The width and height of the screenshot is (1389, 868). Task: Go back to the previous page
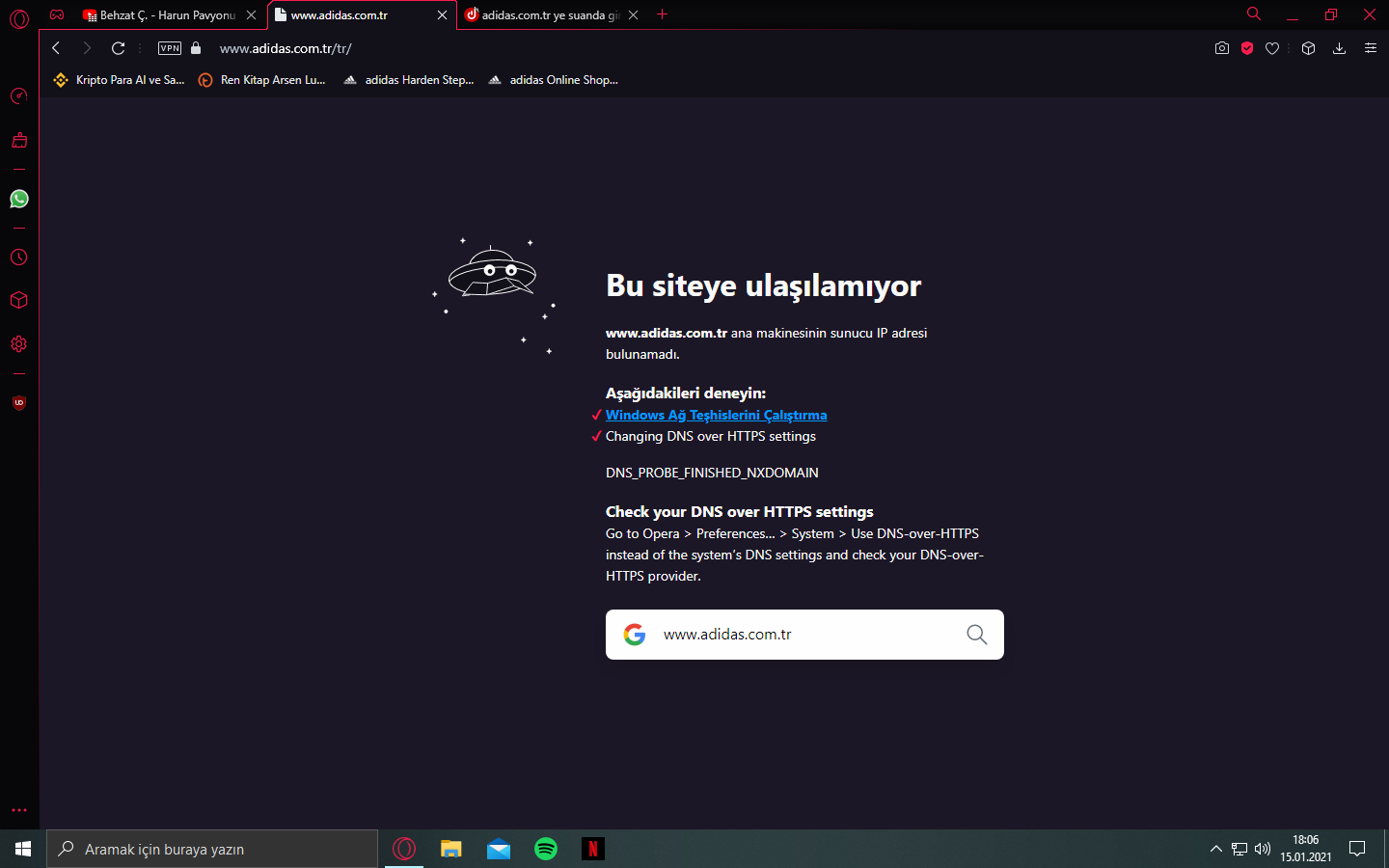pyautogui.click(x=56, y=48)
